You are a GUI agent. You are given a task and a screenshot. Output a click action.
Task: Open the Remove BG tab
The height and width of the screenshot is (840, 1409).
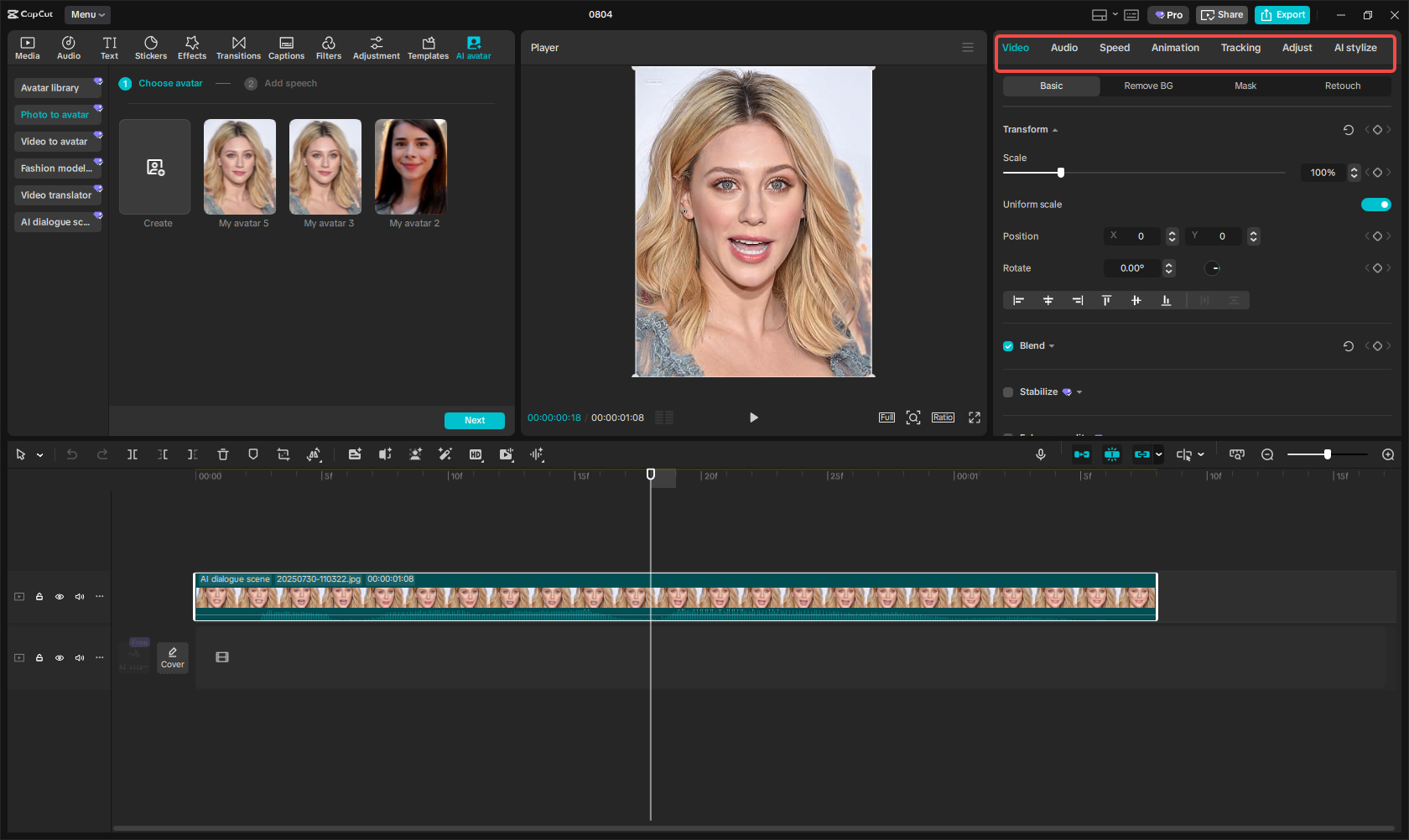[1148, 86]
